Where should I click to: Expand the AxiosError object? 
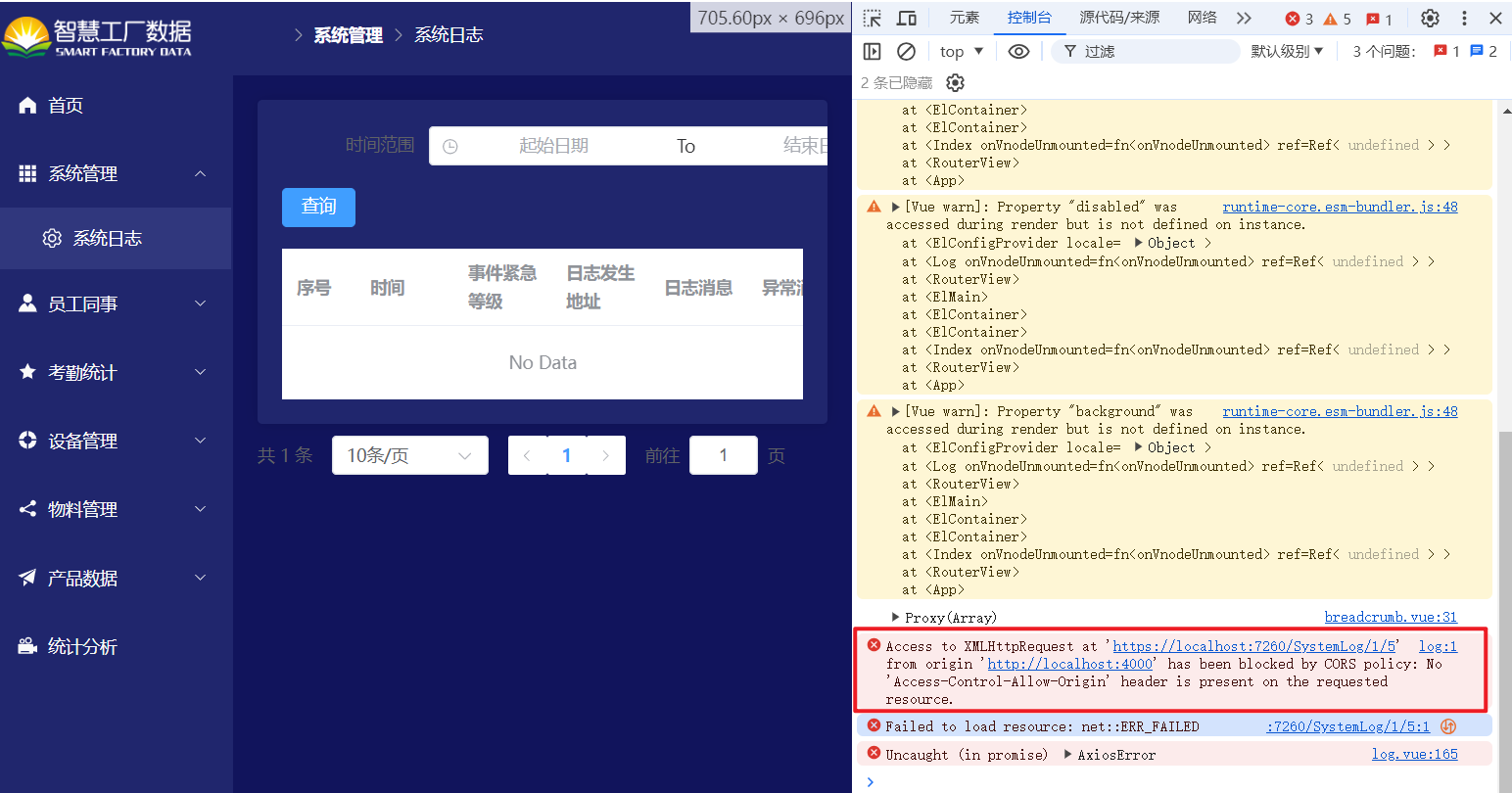click(1068, 755)
